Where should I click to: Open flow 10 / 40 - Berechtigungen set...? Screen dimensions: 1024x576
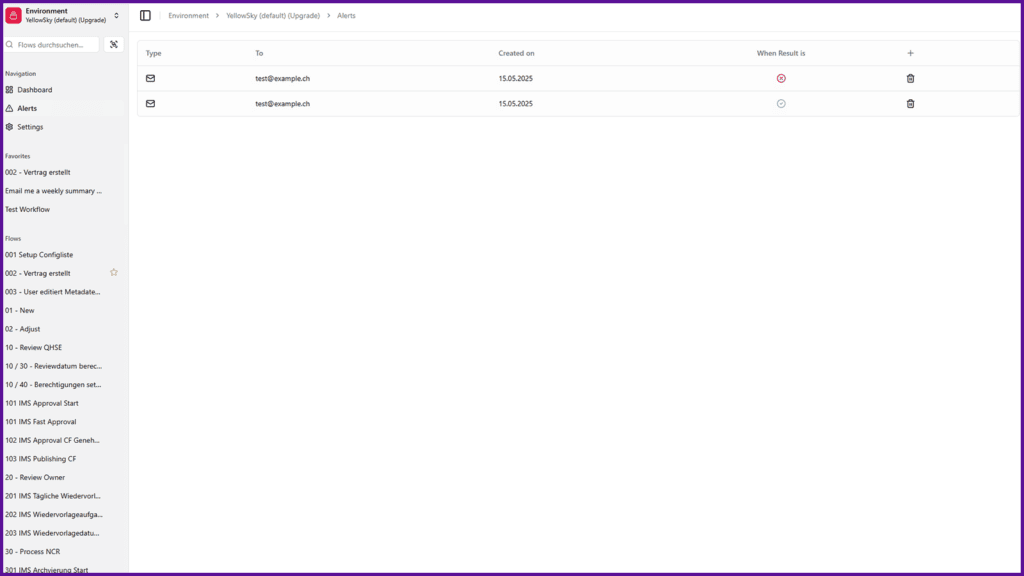(53, 385)
